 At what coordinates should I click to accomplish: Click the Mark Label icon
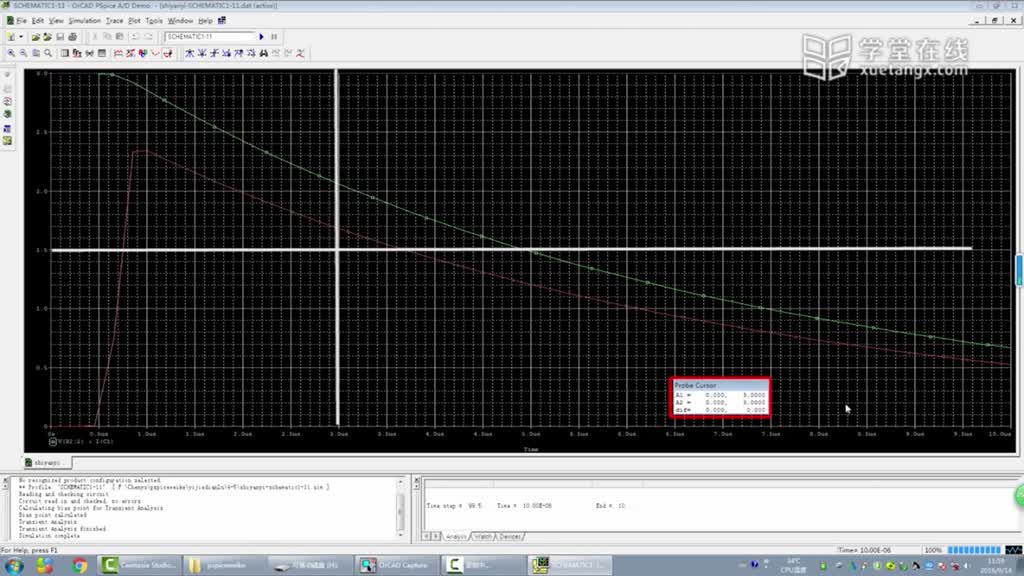[x=300, y=54]
